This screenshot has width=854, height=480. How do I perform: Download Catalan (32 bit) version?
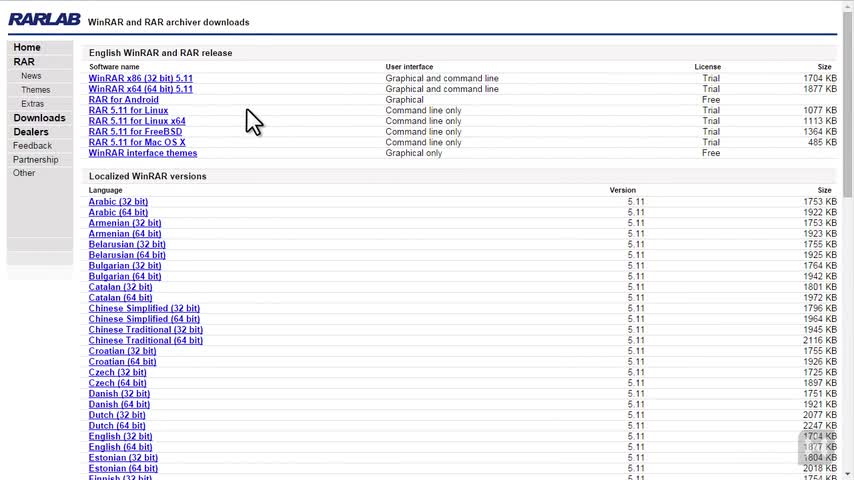[120, 287]
